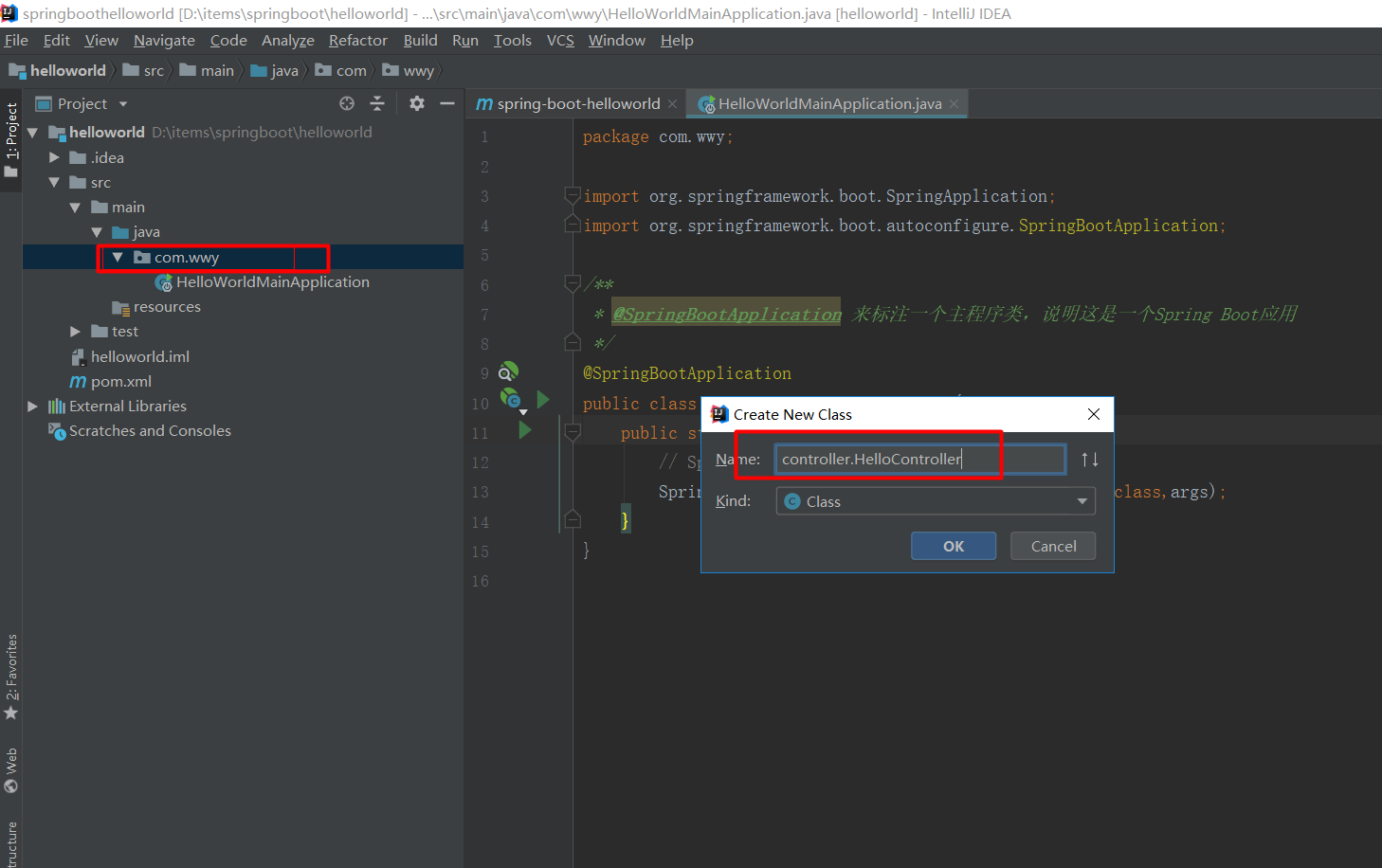Open the Build menu

pyautogui.click(x=421, y=40)
